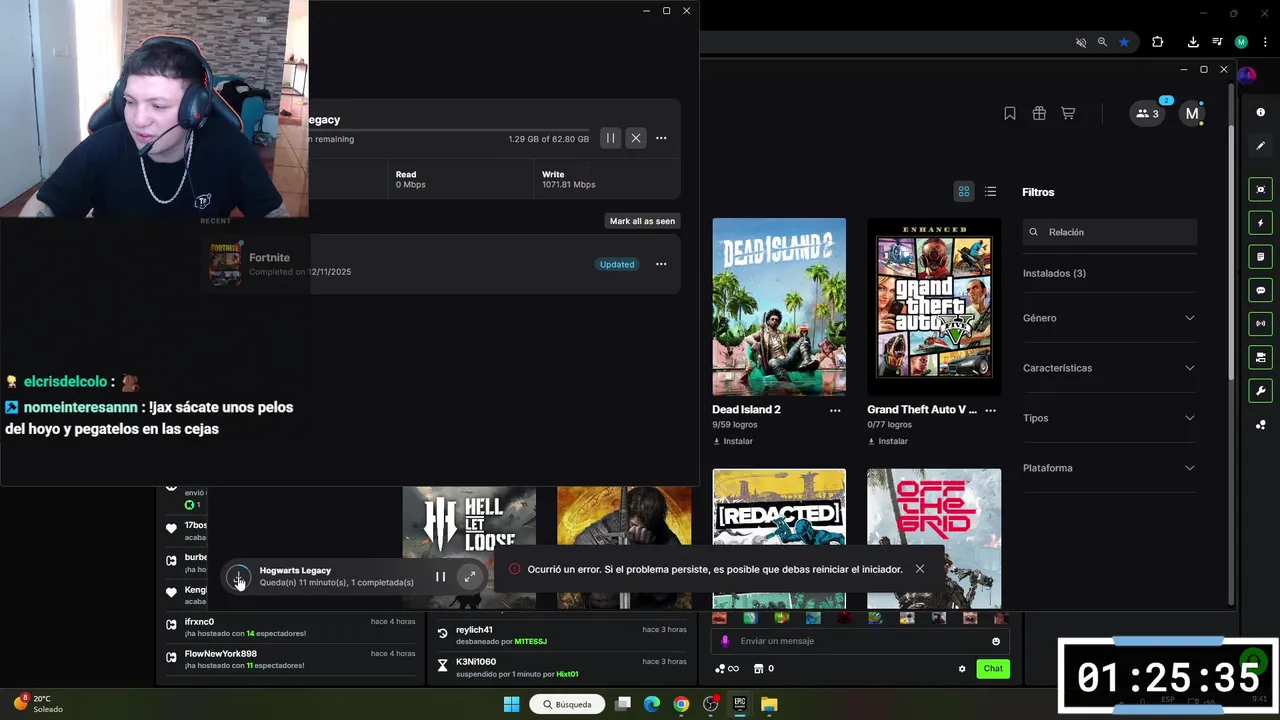Open File Explorer from the taskbar
The image size is (1280, 720).
coord(769,704)
